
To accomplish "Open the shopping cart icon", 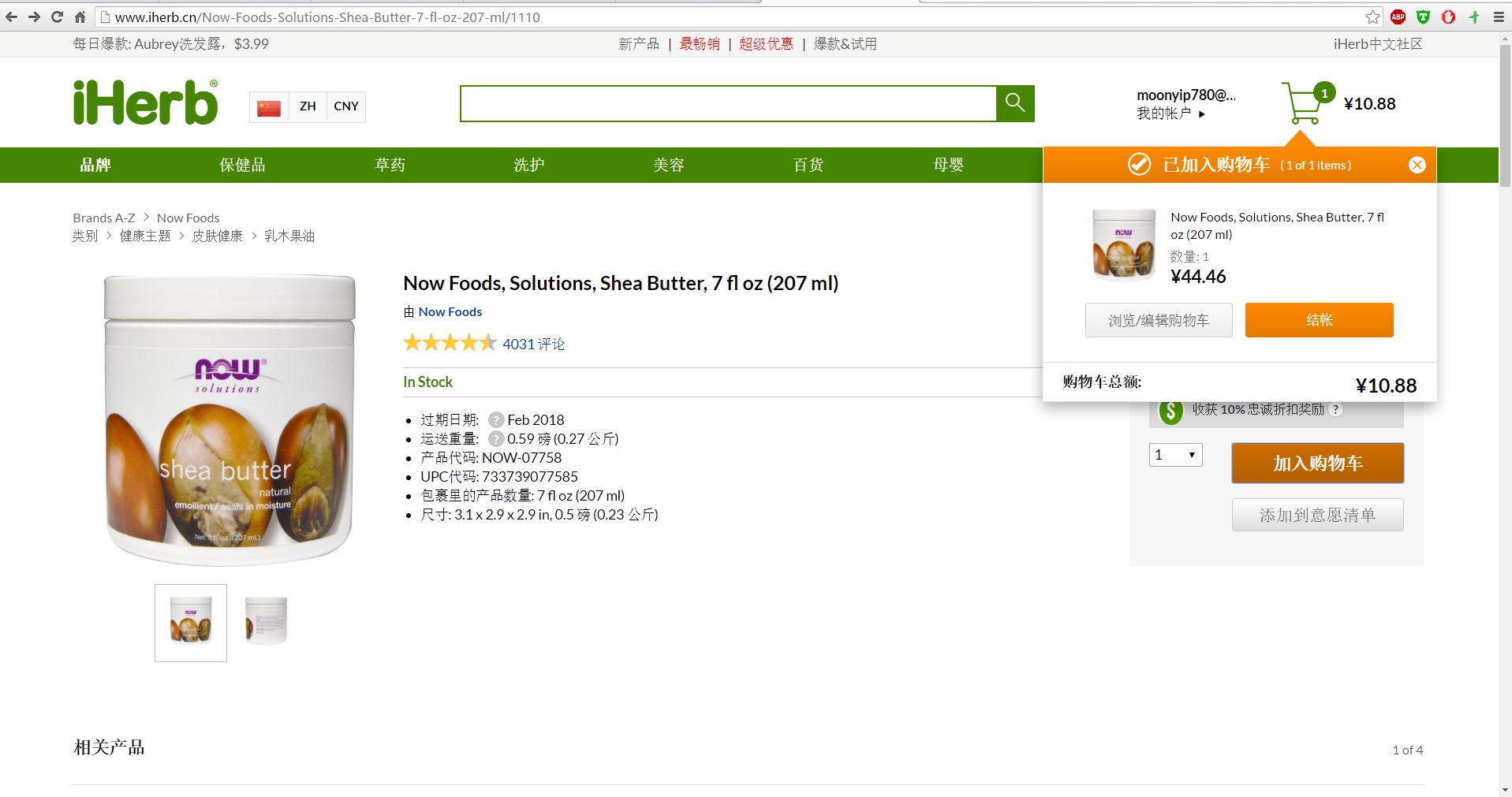I will [1303, 104].
